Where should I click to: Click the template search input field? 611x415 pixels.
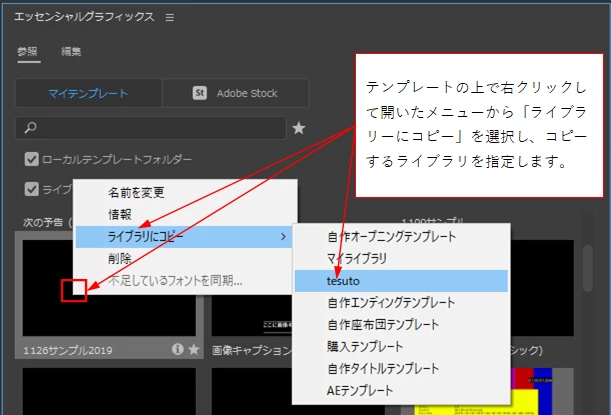(151, 128)
